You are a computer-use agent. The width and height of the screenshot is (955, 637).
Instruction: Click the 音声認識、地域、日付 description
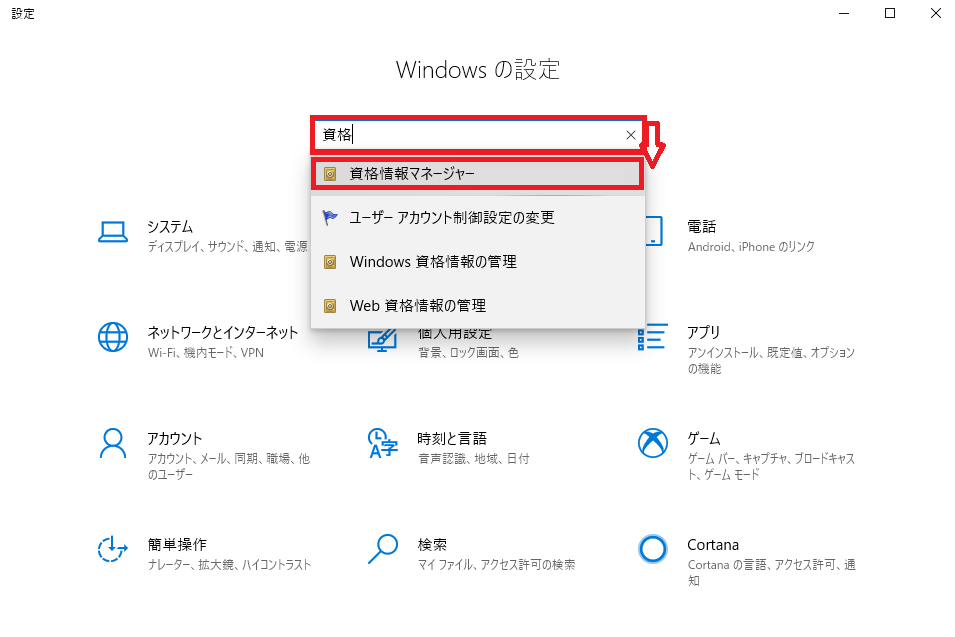point(474,459)
